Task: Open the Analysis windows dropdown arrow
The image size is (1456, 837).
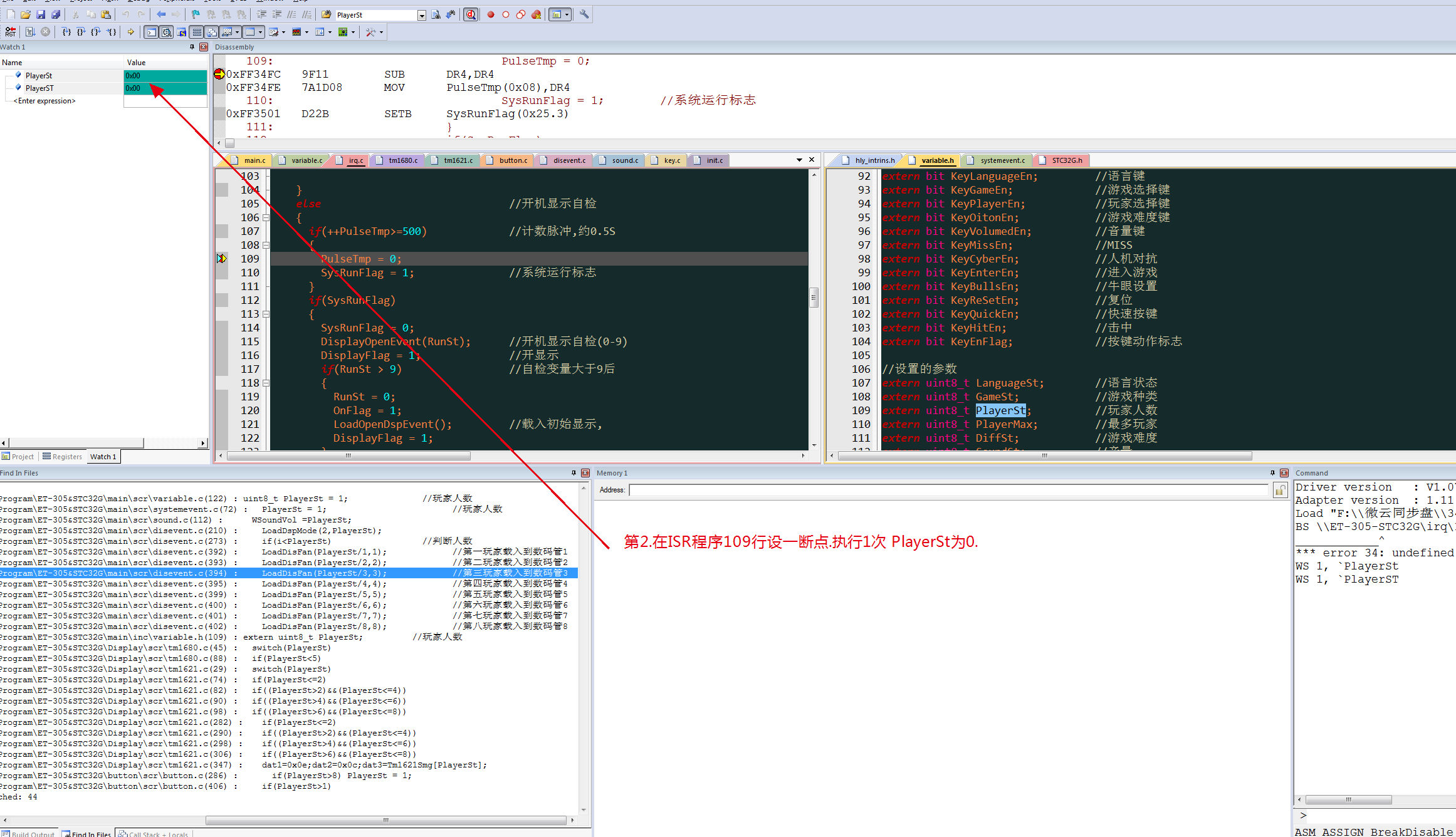Action: tap(306, 32)
